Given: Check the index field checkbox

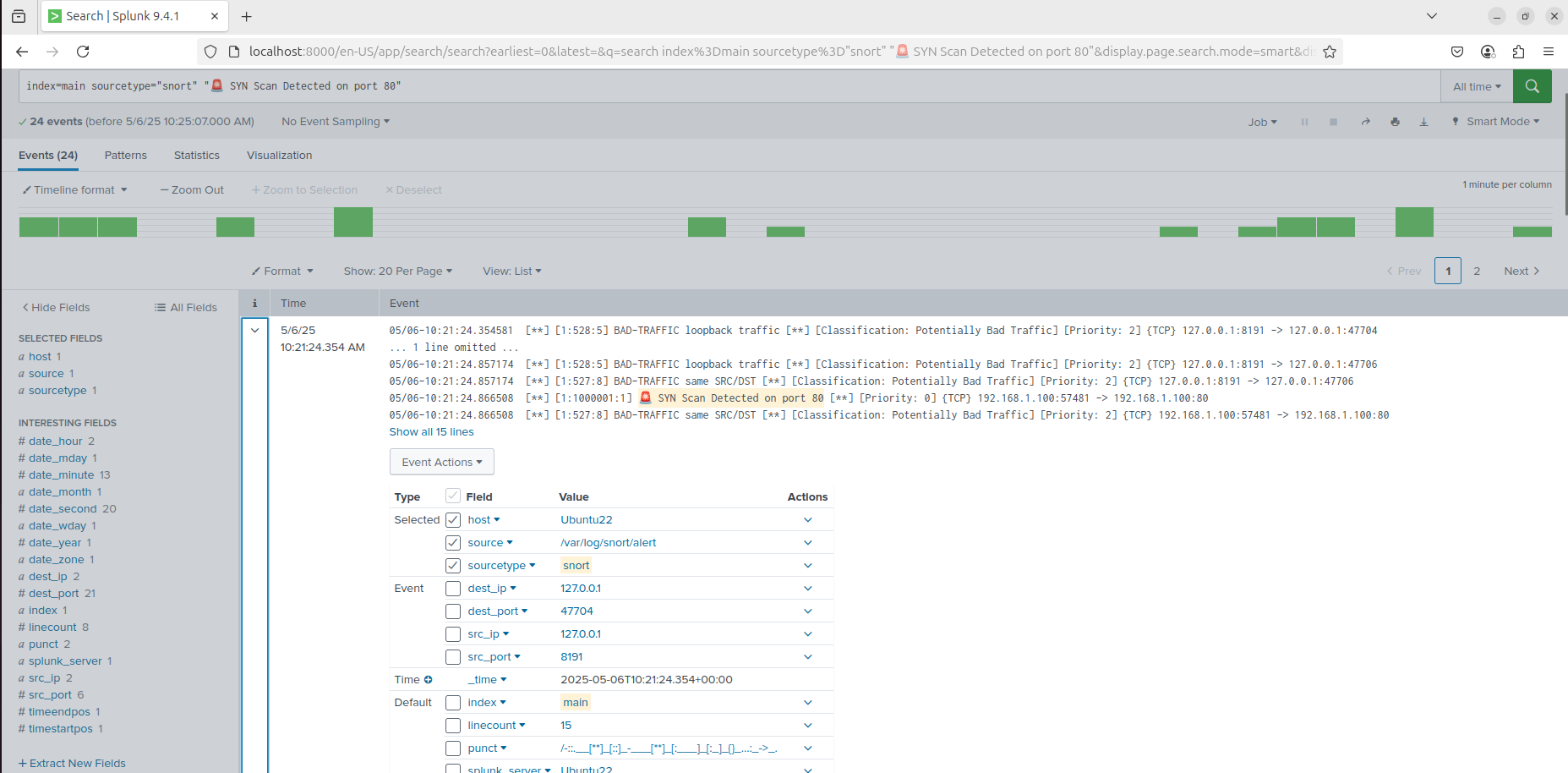Looking at the screenshot, I should coord(453,703).
